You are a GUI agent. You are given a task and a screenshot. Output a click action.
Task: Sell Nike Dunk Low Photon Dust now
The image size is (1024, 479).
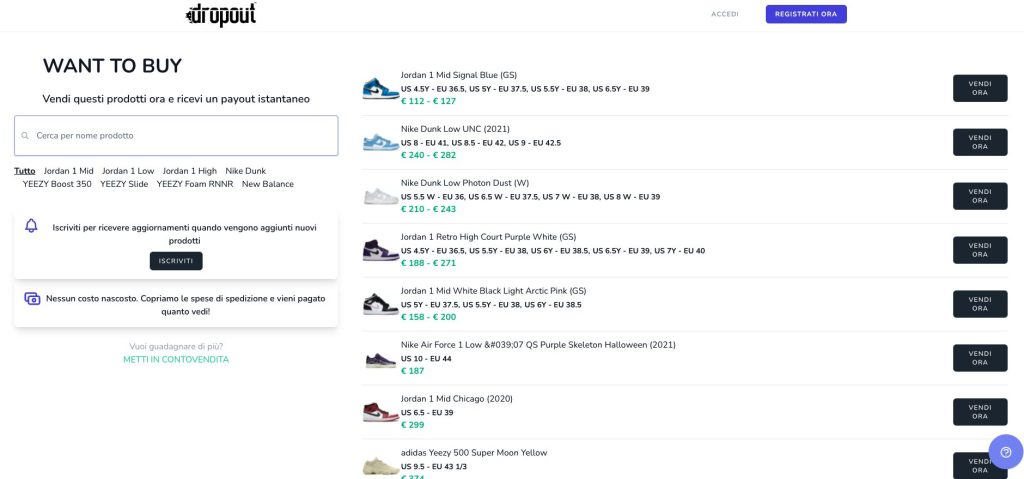point(980,196)
